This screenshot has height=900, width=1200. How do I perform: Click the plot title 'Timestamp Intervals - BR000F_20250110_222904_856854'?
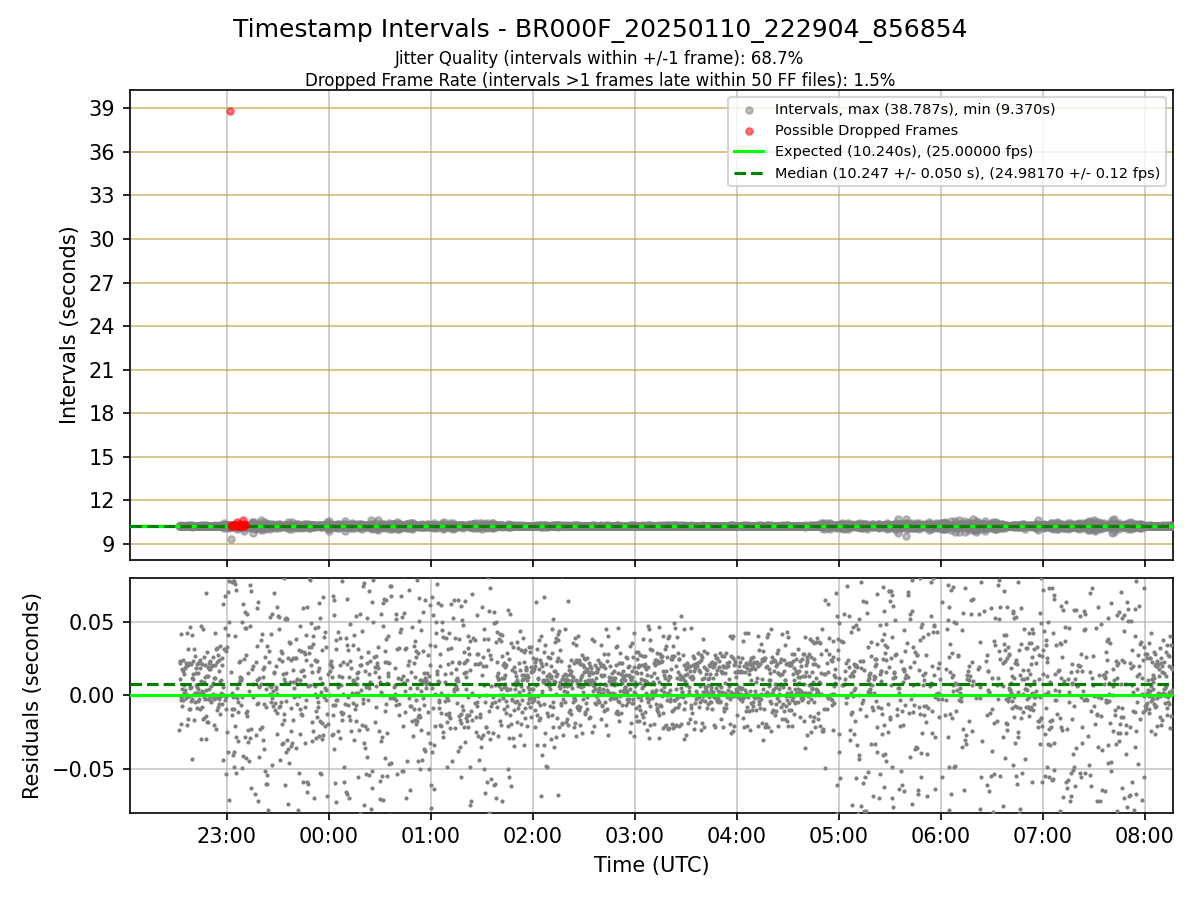(x=600, y=29)
